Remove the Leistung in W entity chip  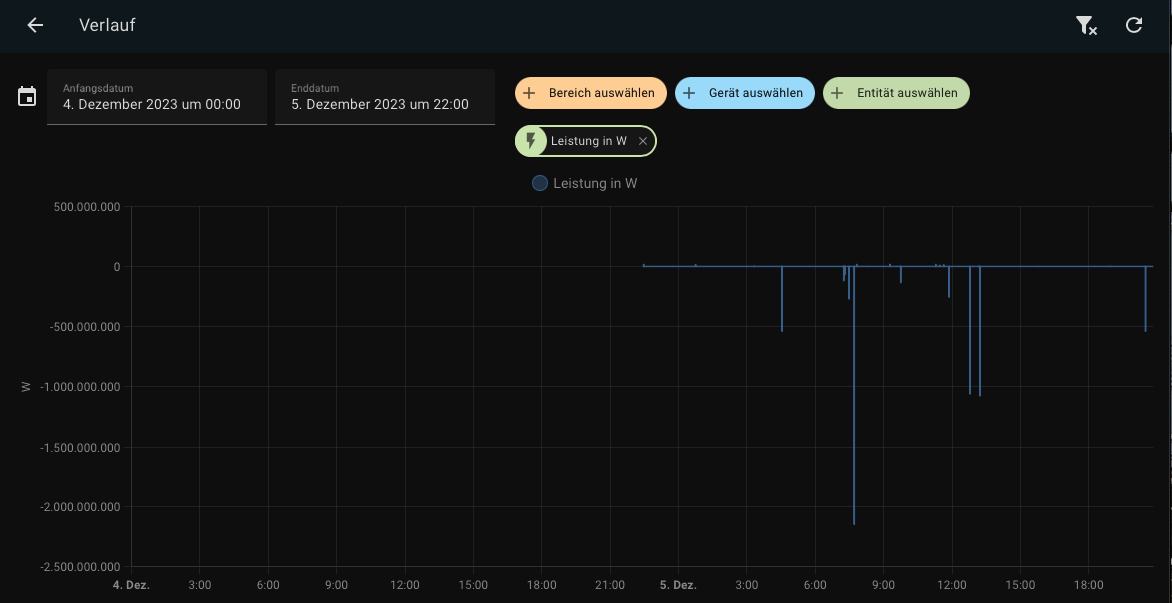pyautogui.click(x=643, y=142)
